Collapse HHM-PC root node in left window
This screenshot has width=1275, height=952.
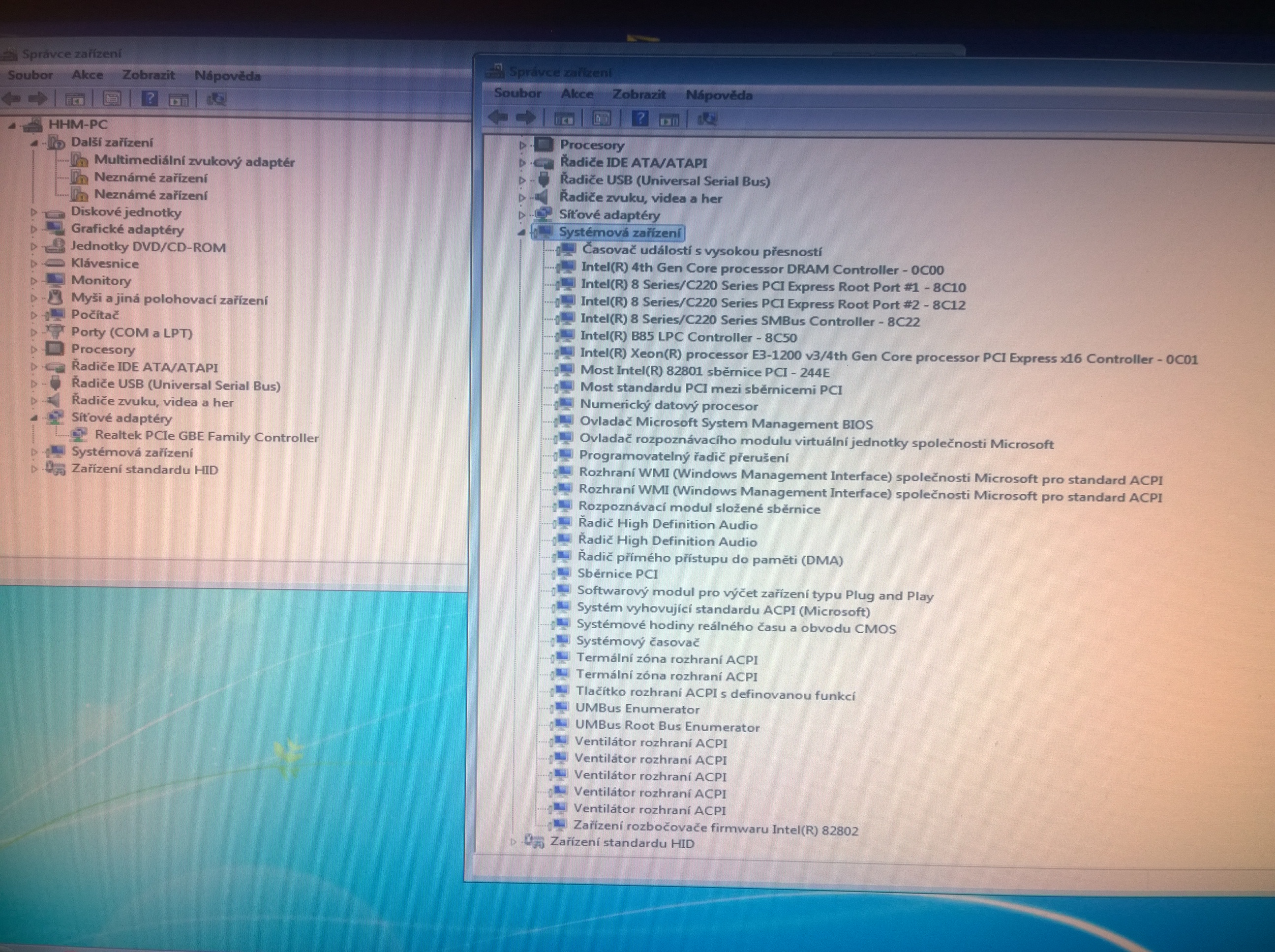12,124
